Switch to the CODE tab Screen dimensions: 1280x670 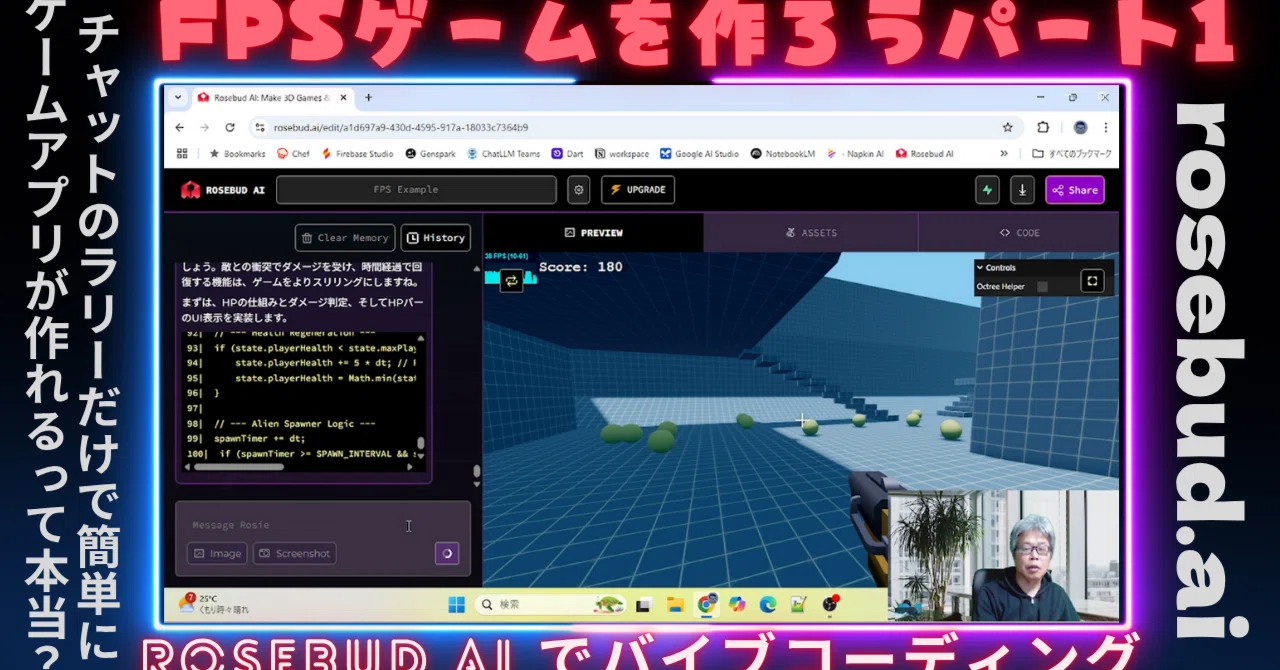coord(1019,232)
